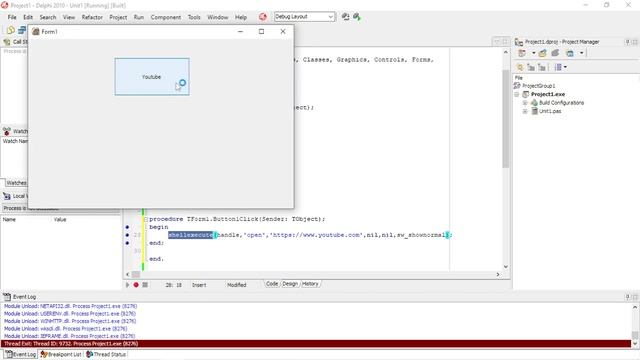
Task: Click the yellow new items toolbar icon
Action: [x=11, y=30]
